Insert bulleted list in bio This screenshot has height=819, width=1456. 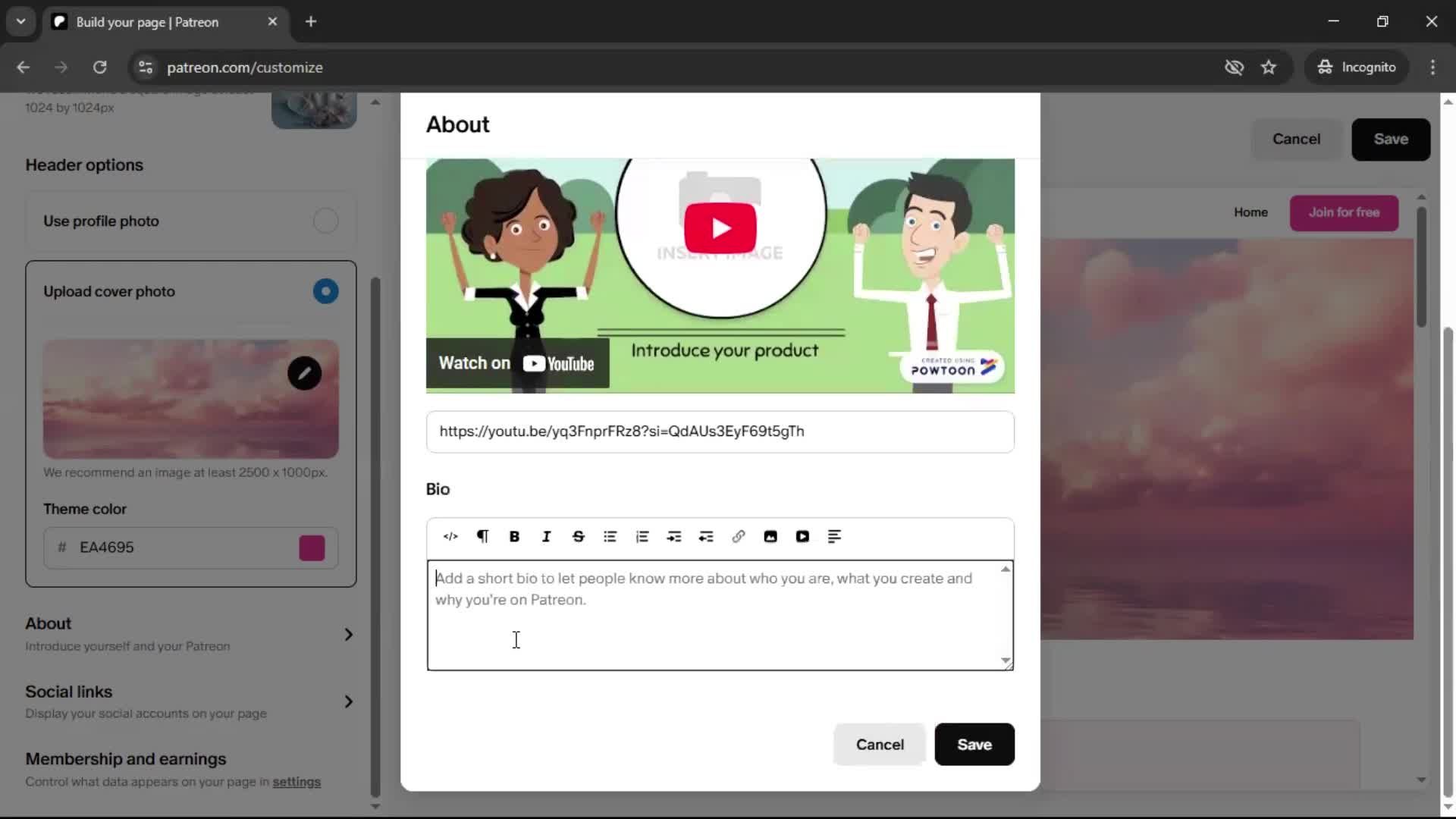point(610,536)
